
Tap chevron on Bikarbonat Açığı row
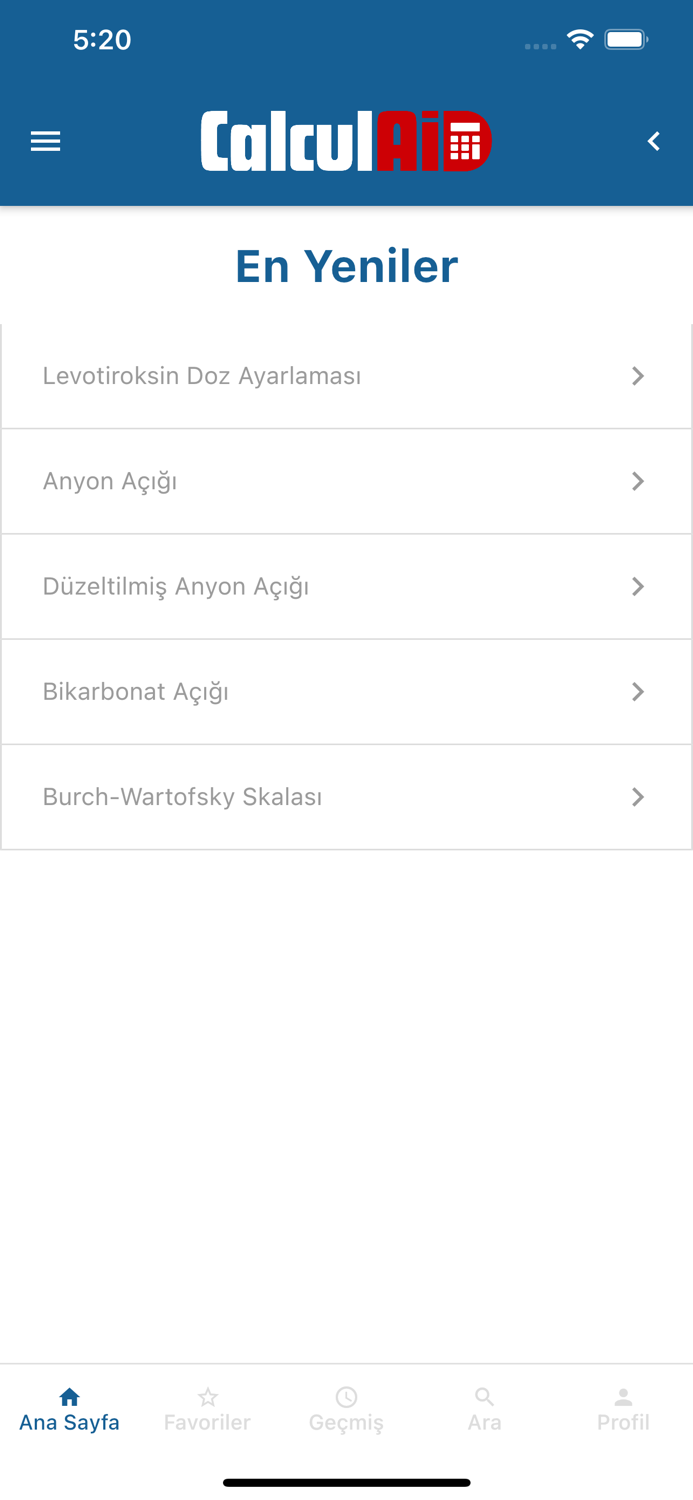tap(638, 691)
